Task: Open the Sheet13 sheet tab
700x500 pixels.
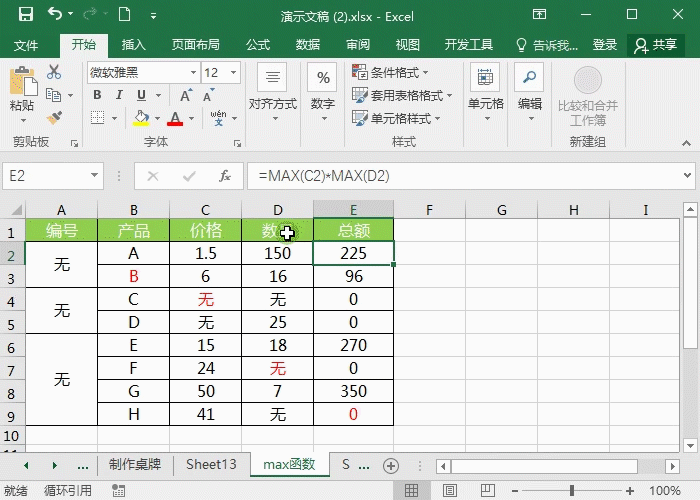Action: click(211, 464)
